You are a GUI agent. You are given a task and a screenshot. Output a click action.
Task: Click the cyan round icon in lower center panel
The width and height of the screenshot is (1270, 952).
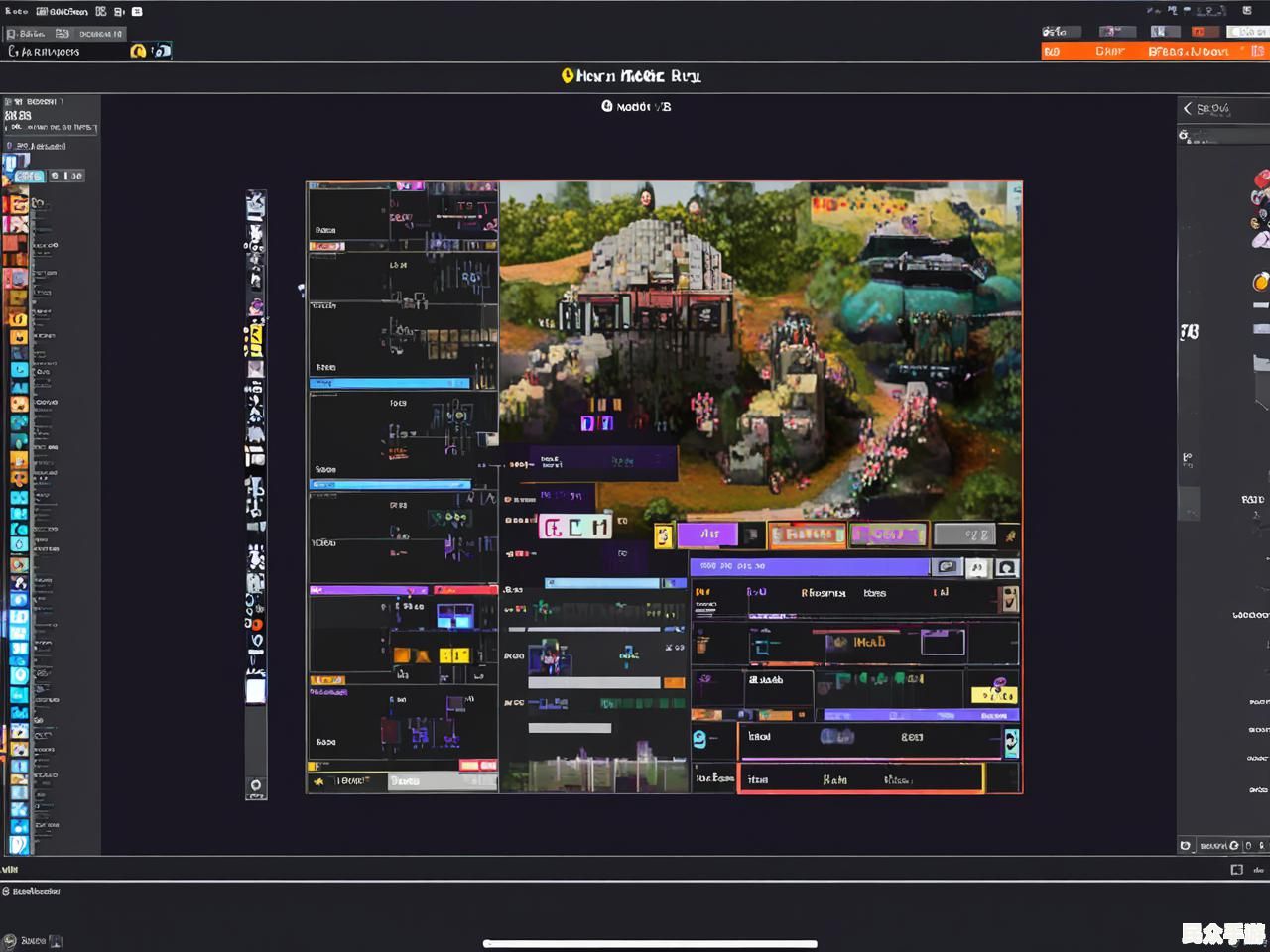pos(699,739)
